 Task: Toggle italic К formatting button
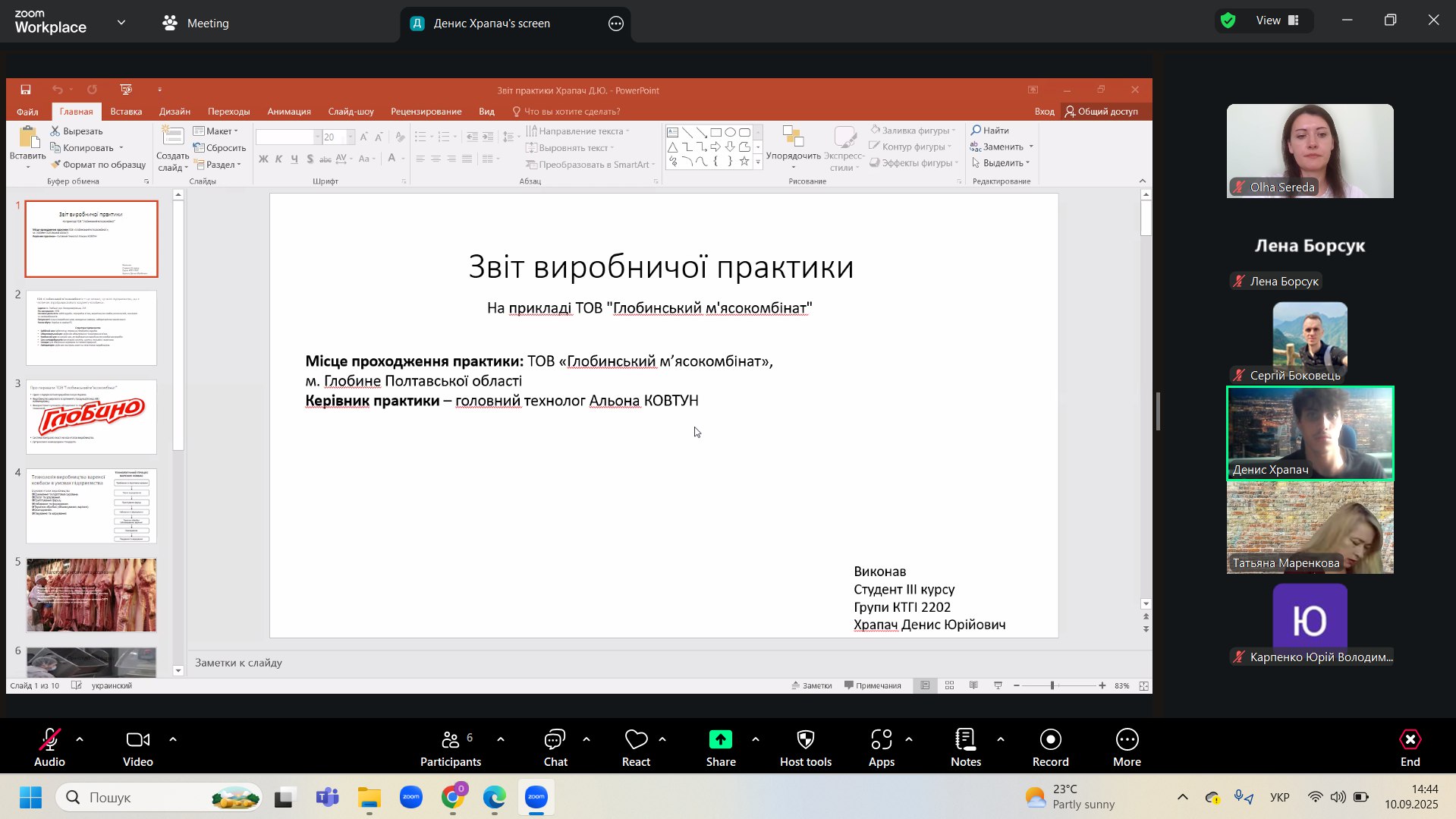coord(278,159)
